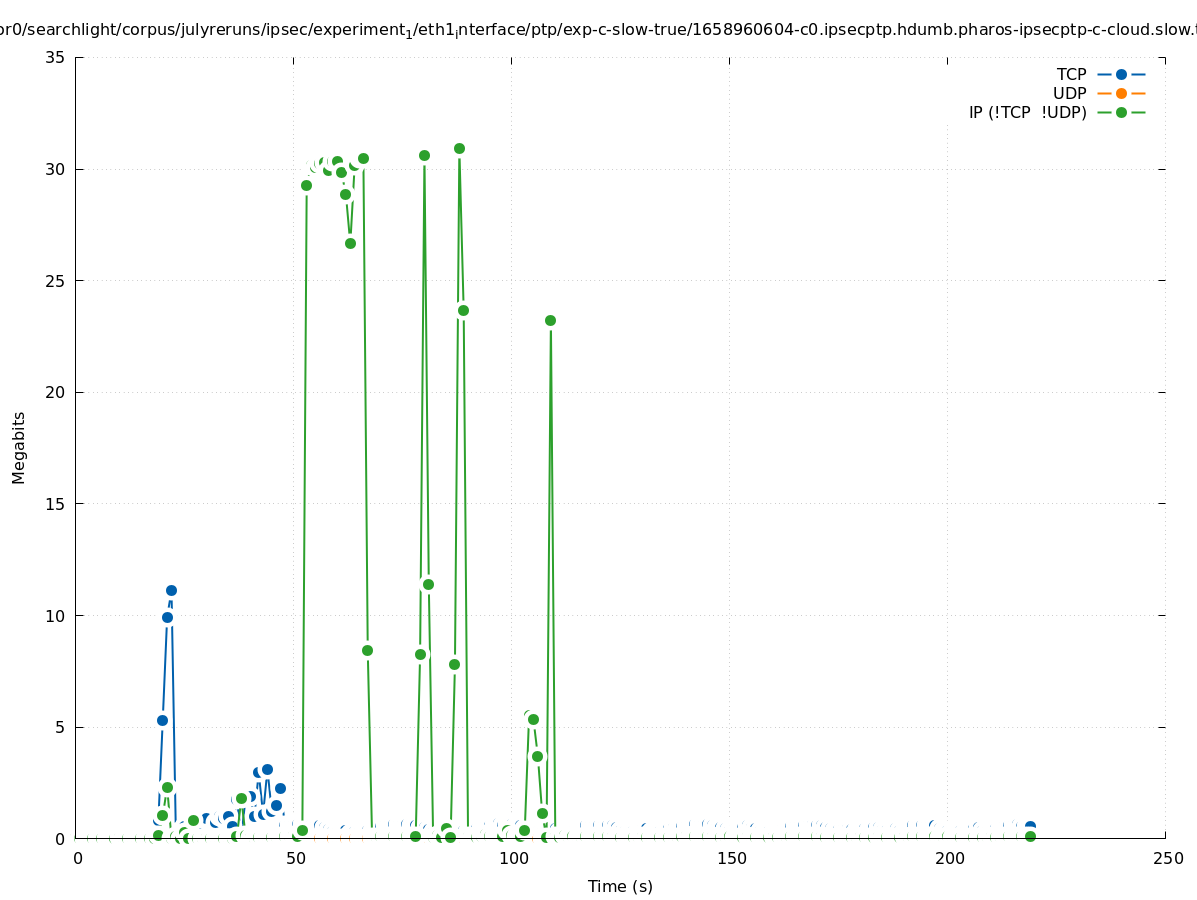The image size is (1197, 900).
Task: Click the first green point of the 30 Megabit plateau
Action: (306, 185)
